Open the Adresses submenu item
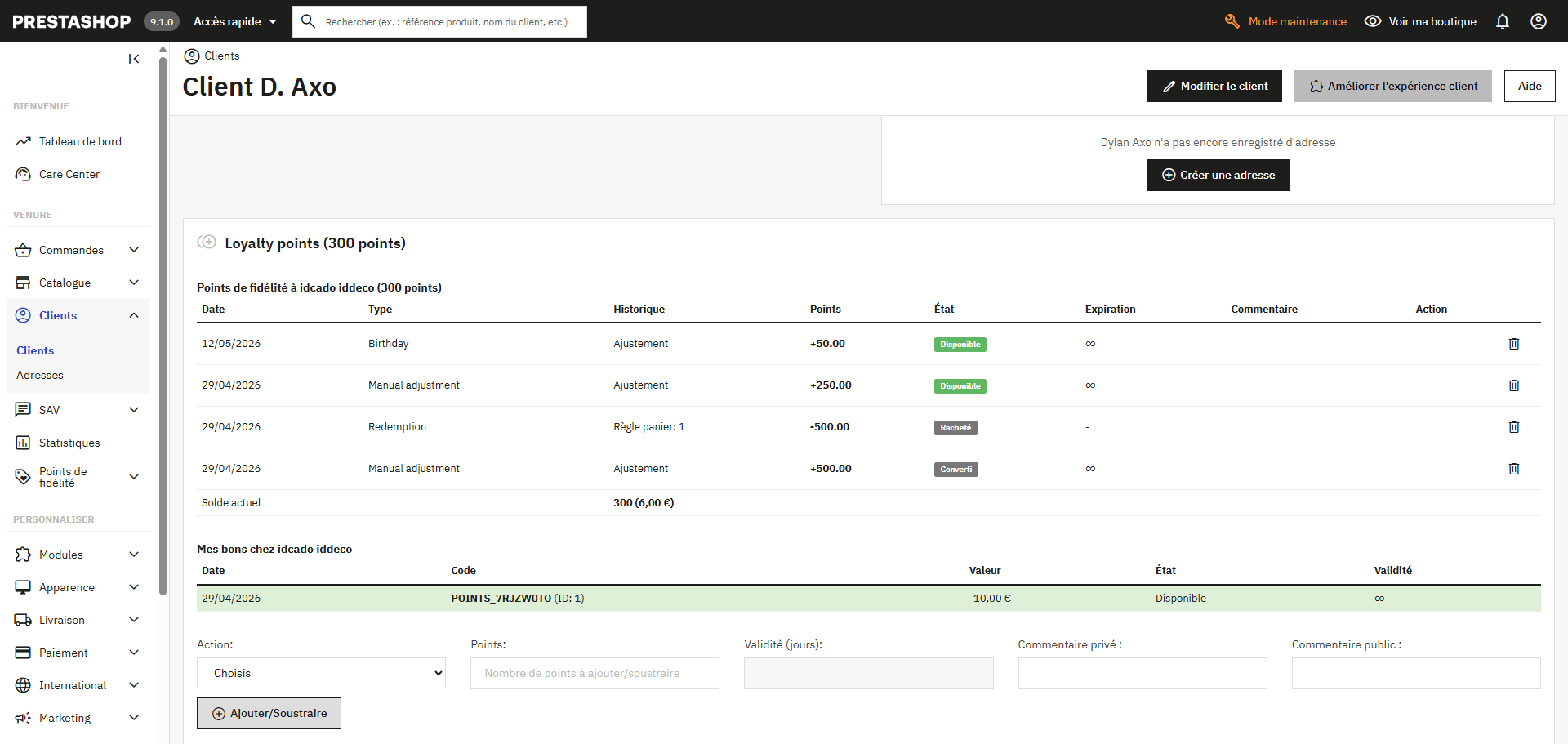Viewport: 1568px width, 744px height. point(40,375)
